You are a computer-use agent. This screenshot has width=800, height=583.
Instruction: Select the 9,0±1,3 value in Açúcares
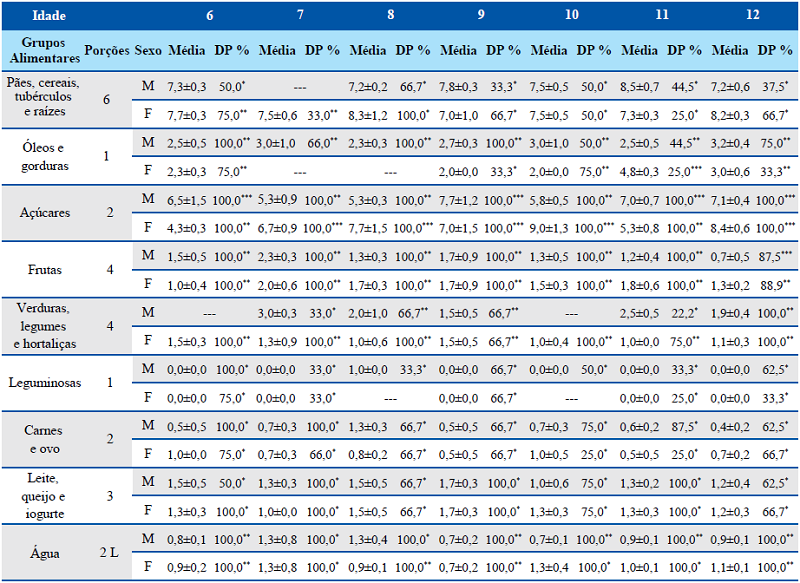[549, 227]
